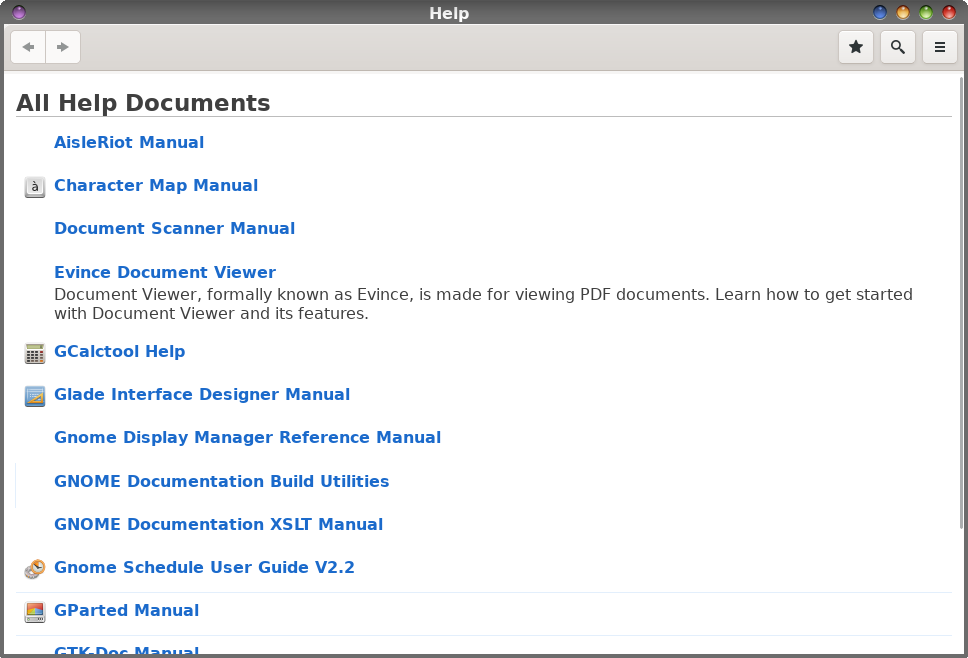
Task: Minimize the Help window with the orange button
Action: (903, 12)
